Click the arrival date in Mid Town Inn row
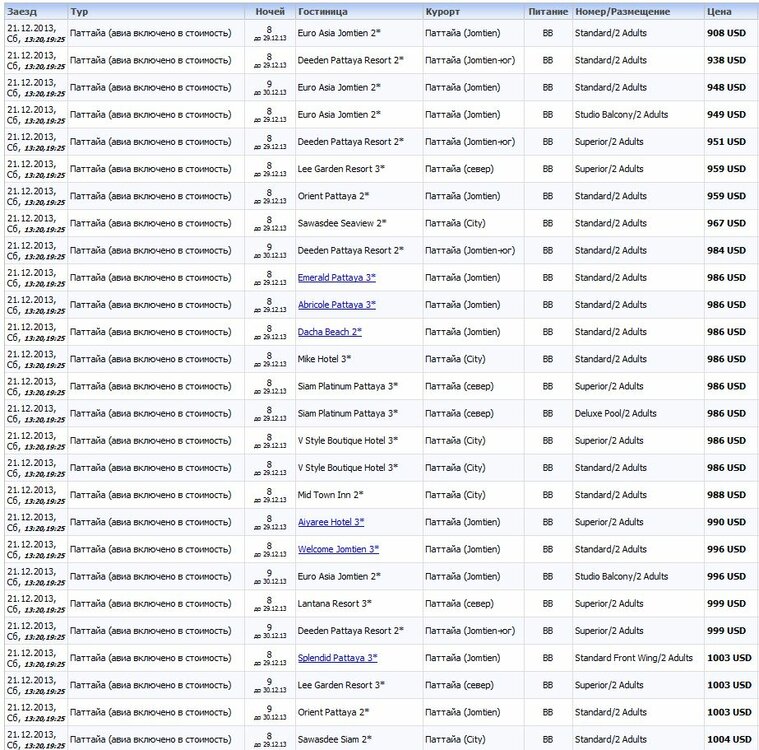 coord(36,495)
